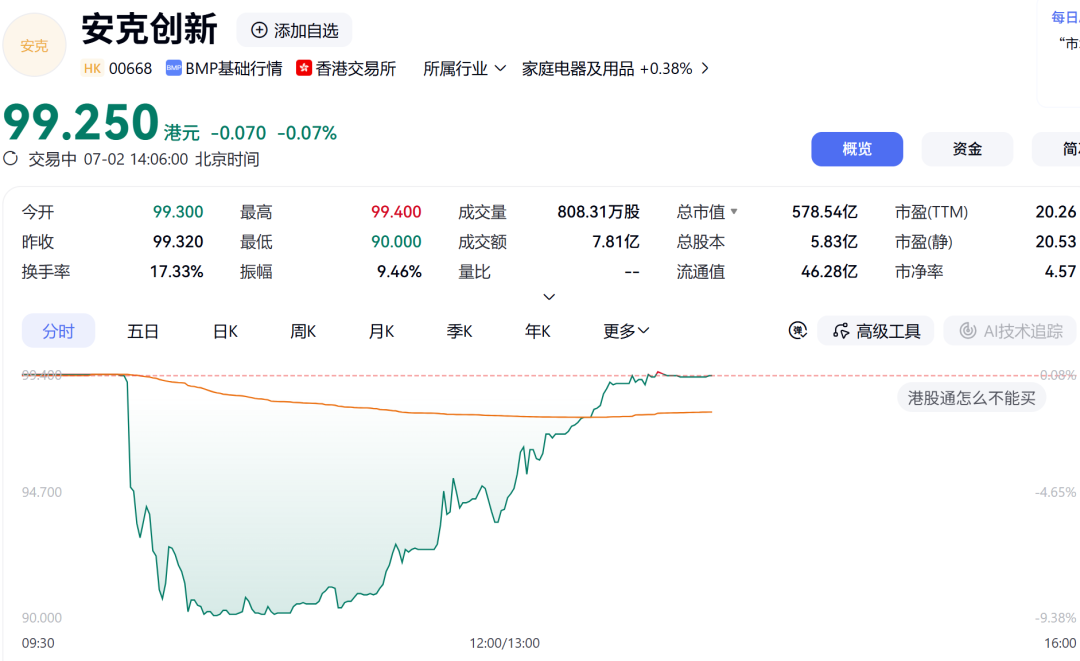This screenshot has width=1080, height=661.
Task: Expand more stats with the down chevron
Action: point(549,297)
